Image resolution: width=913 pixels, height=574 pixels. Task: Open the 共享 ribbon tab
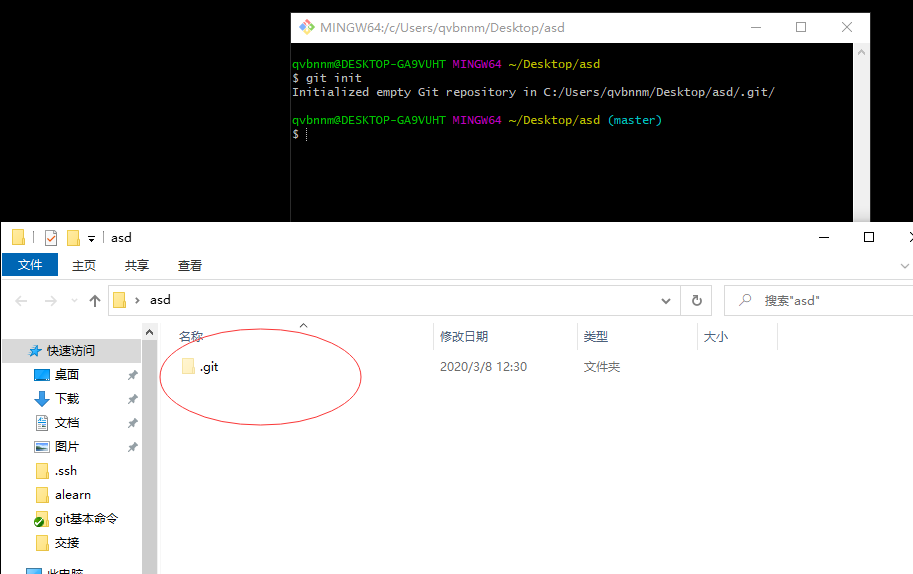point(137,265)
